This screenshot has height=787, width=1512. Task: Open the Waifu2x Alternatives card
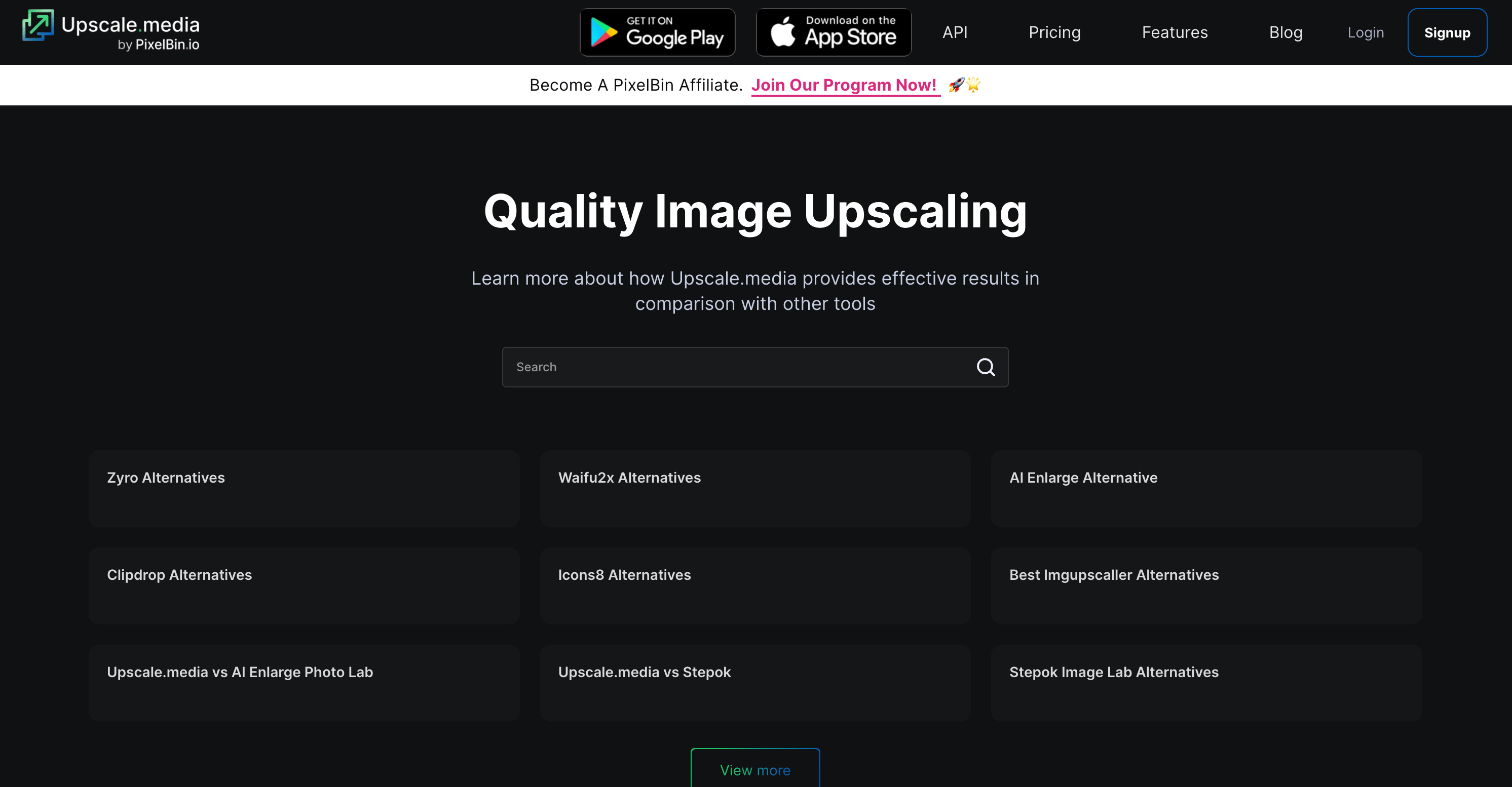pyautogui.click(x=755, y=489)
